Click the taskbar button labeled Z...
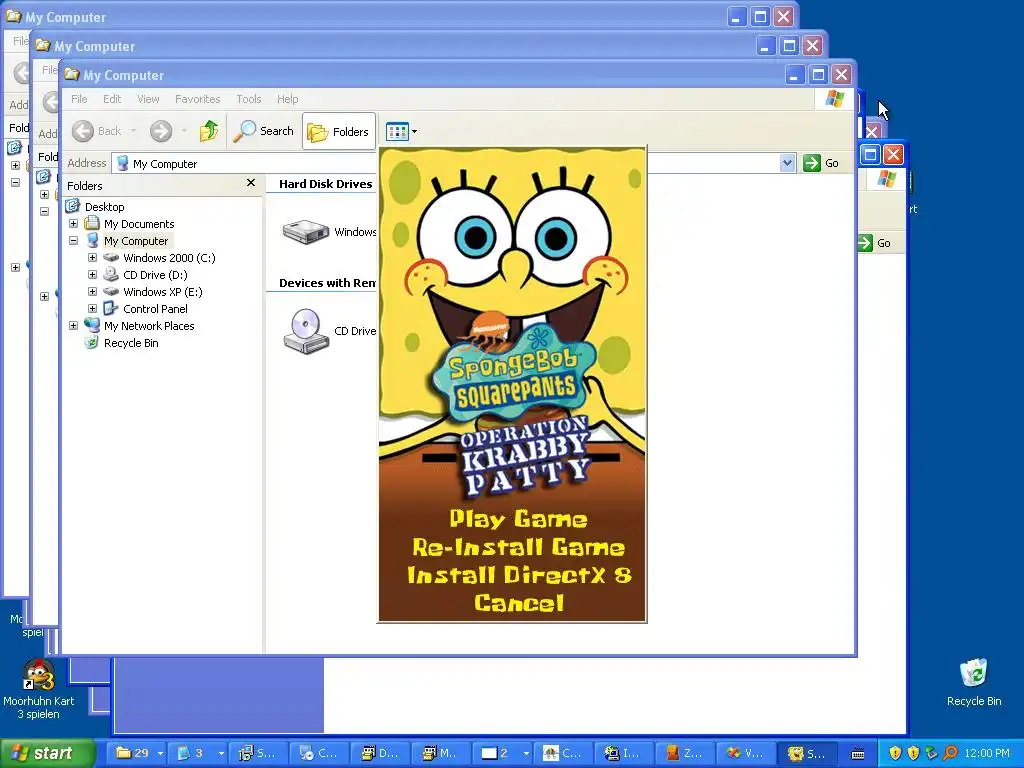The image size is (1024, 768). 684,754
